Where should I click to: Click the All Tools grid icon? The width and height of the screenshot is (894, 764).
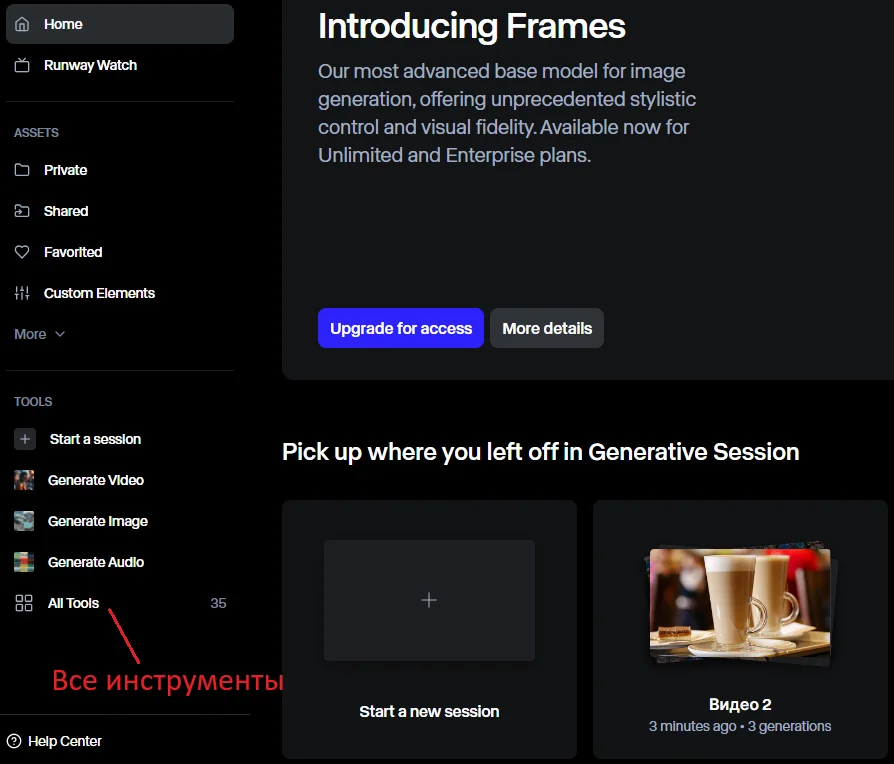[x=24, y=603]
